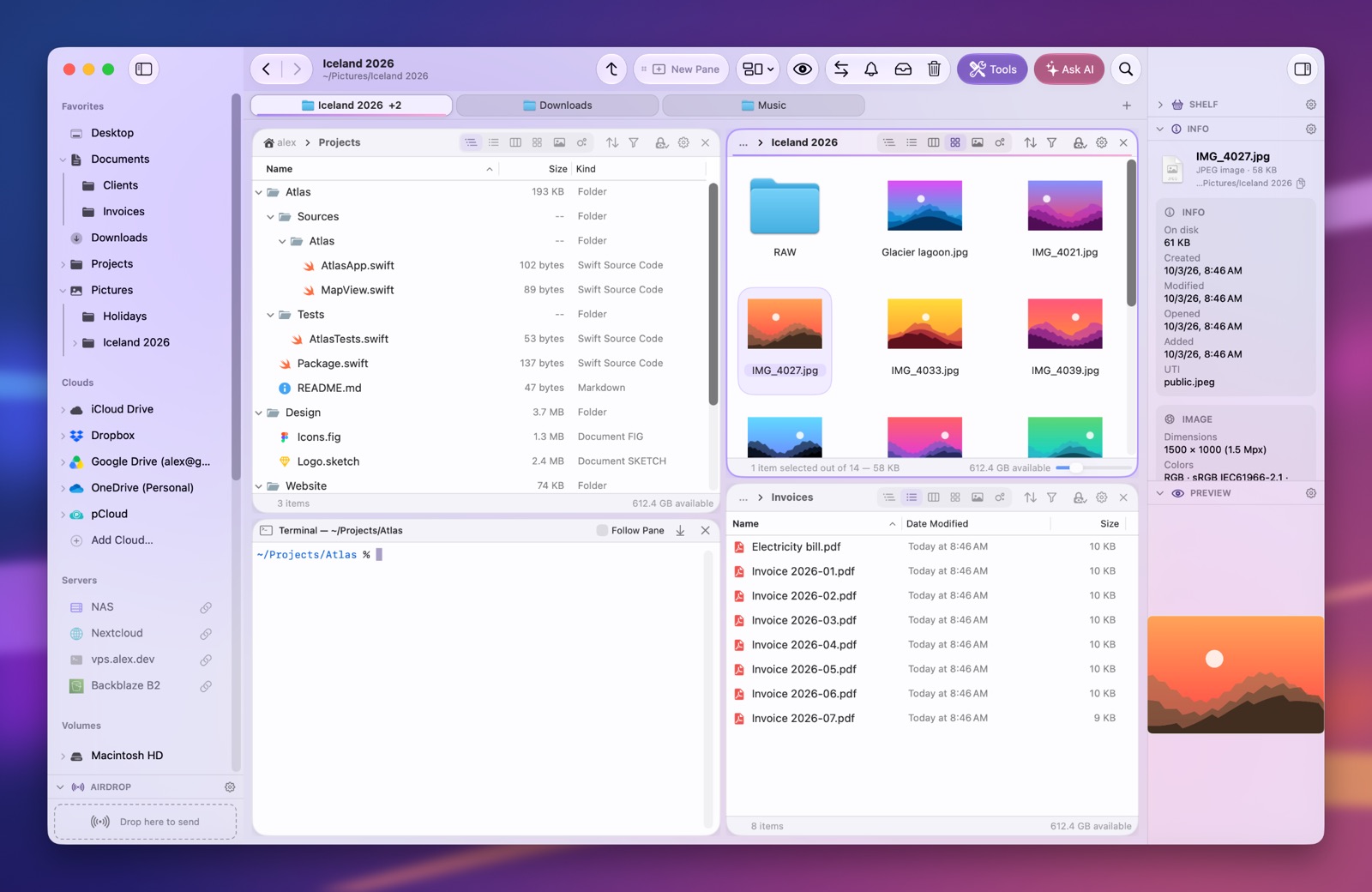The height and width of the screenshot is (892, 1372).
Task: Collapse the Design folder row
Action: [258, 413]
